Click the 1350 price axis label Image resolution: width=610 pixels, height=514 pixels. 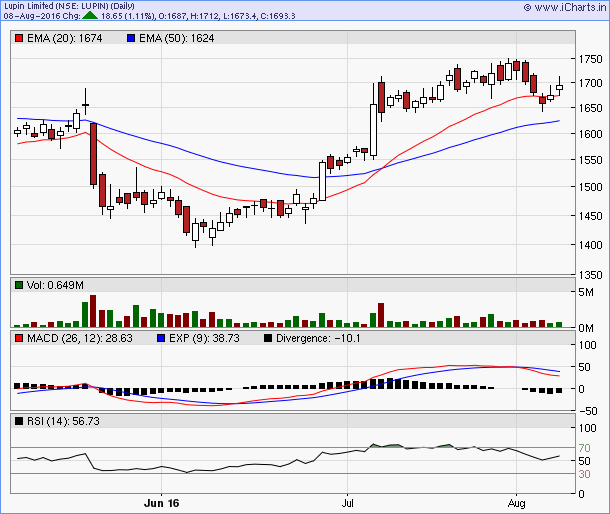pos(590,275)
